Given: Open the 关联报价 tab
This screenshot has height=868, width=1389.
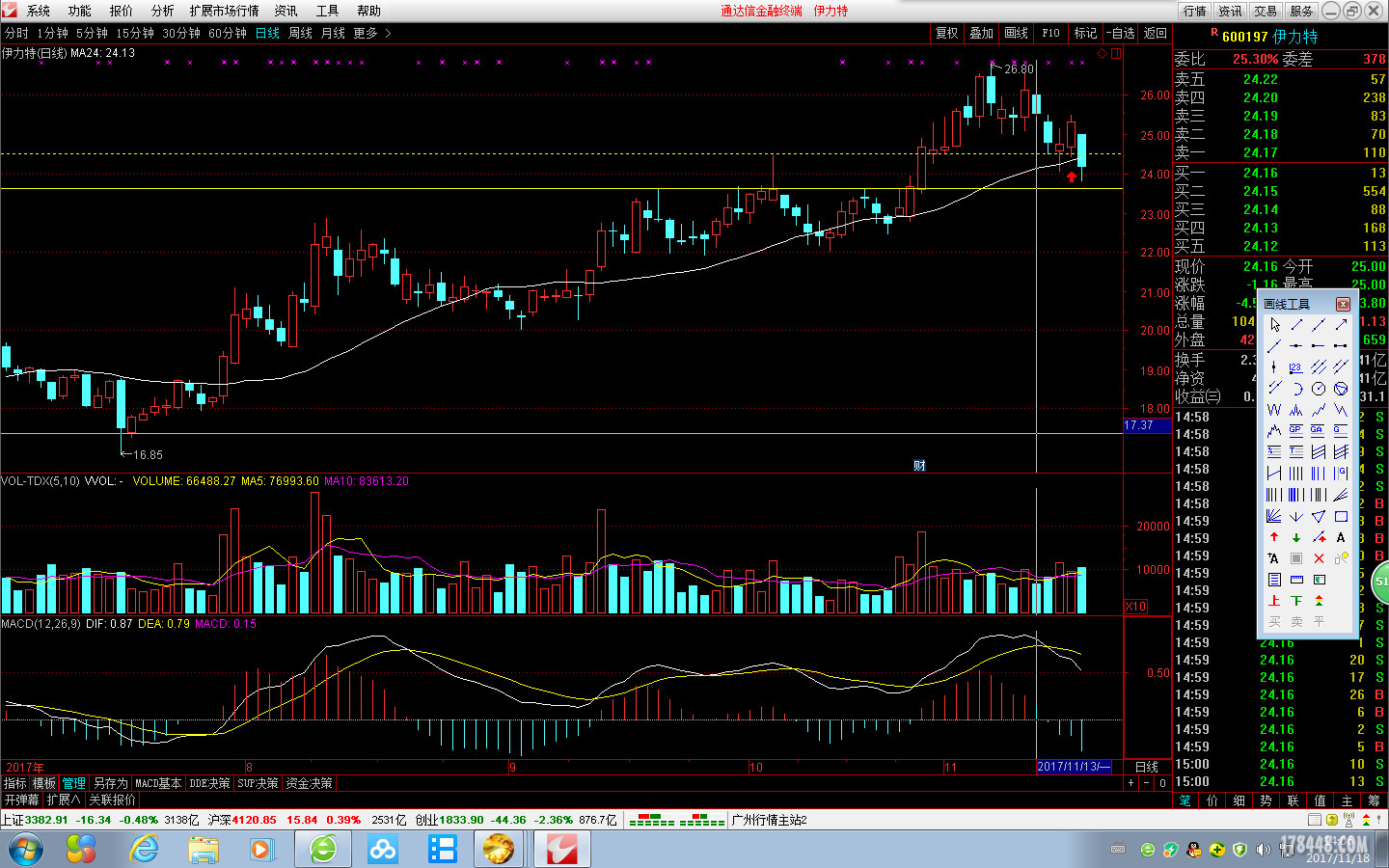Looking at the screenshot, I should coord(113,800).
